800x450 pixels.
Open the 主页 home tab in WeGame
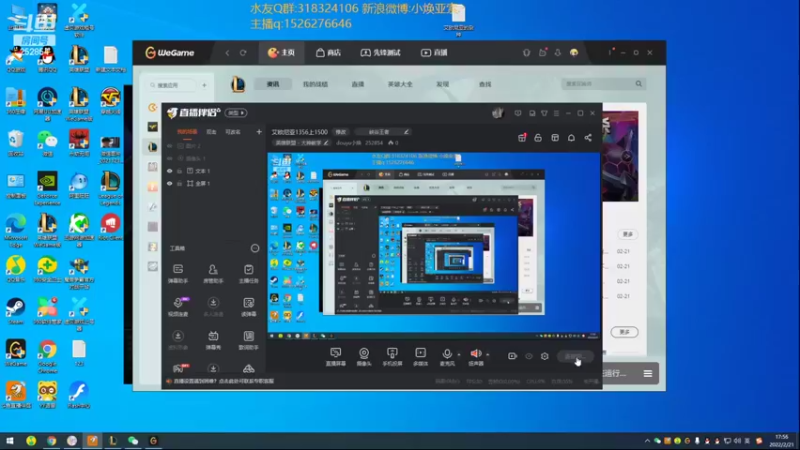click(x=282, y=53)
